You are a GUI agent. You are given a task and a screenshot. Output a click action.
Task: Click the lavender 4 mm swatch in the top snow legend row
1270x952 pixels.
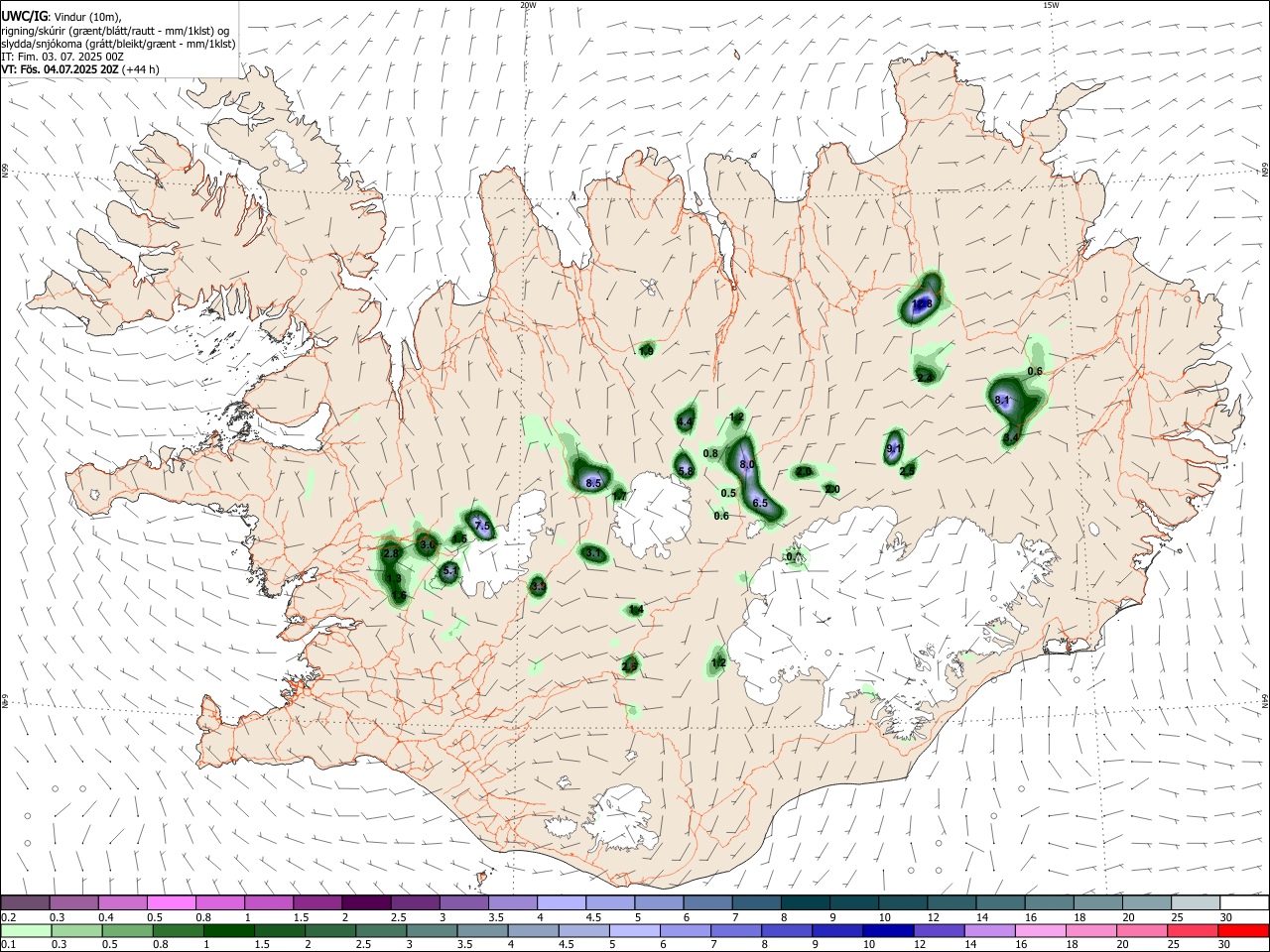[561, 902]
